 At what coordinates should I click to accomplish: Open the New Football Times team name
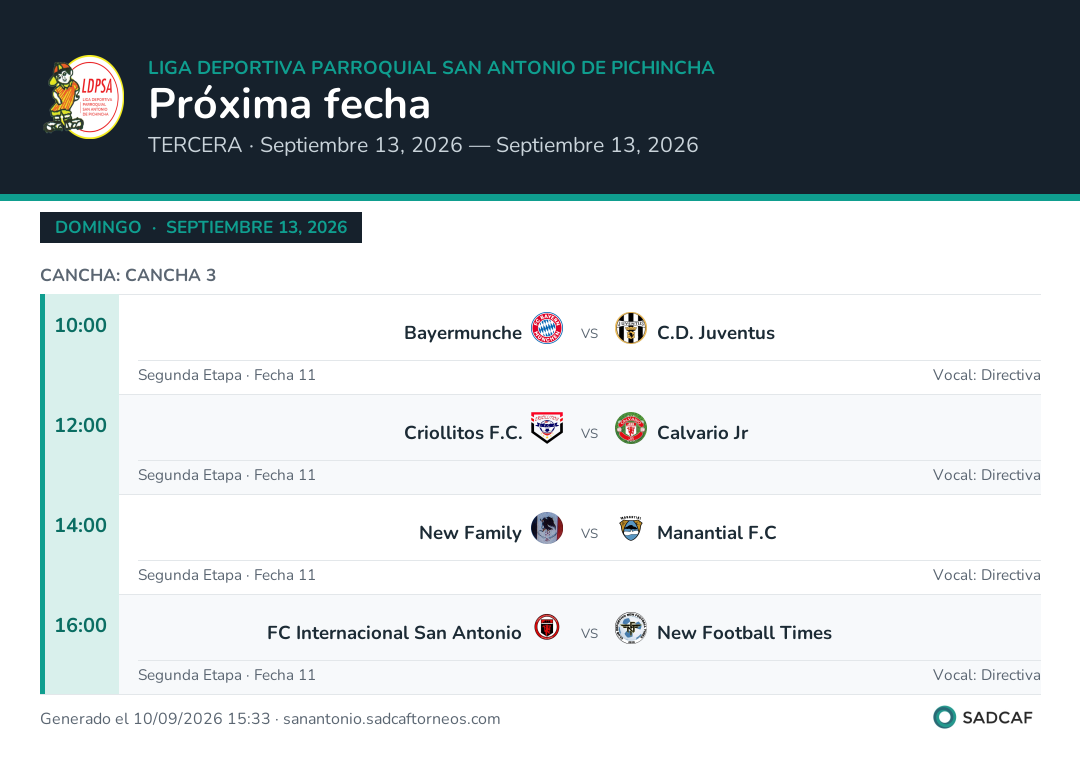(x=745, y=632)
